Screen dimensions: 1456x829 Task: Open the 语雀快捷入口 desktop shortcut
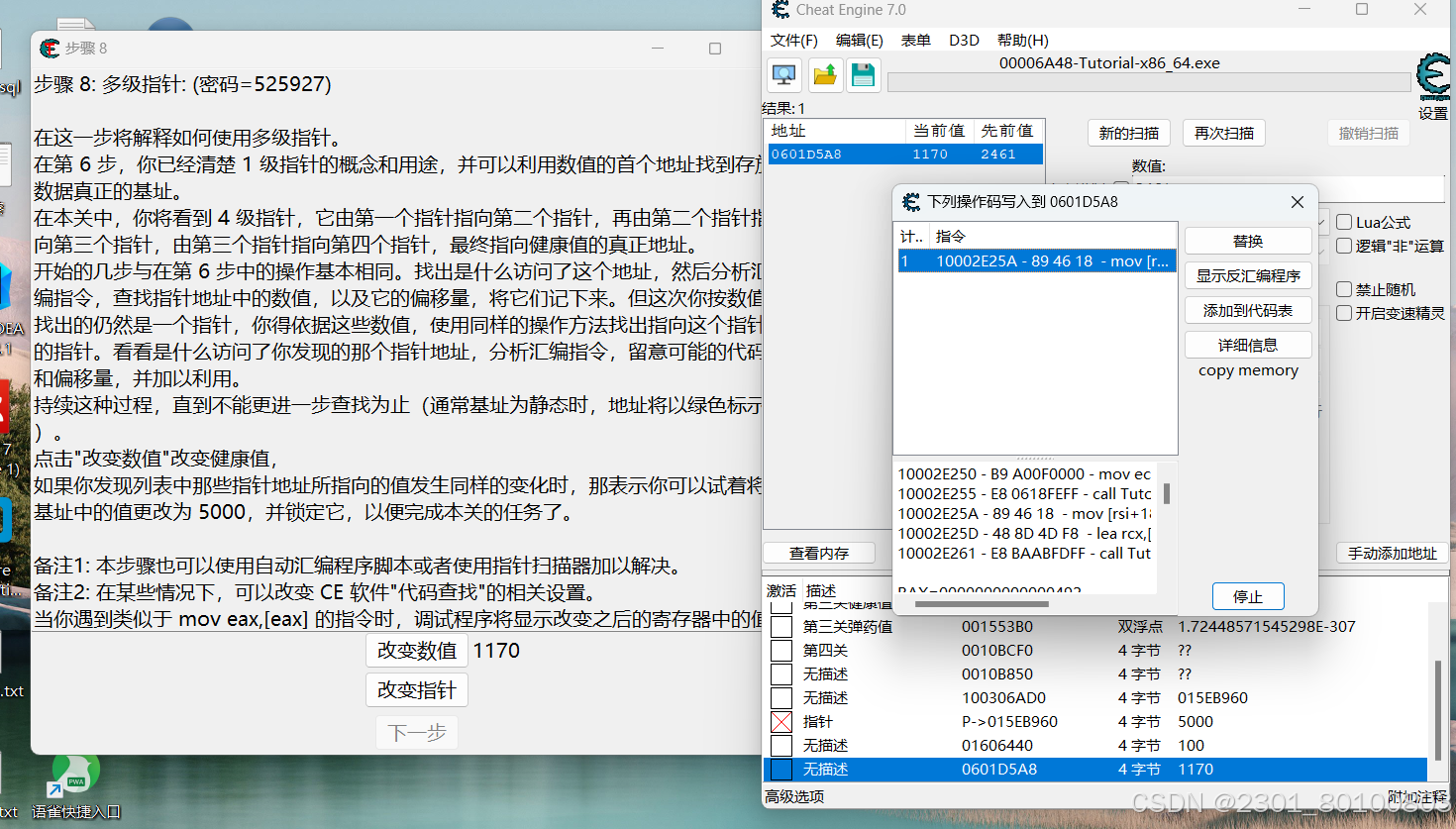[x=75, y=788]
